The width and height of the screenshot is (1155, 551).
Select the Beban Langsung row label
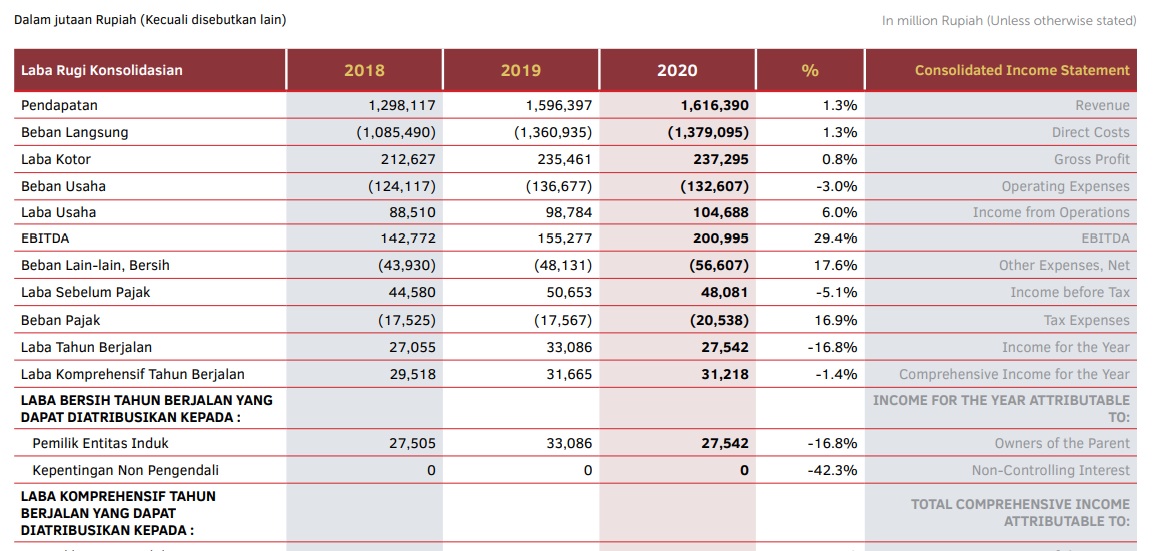[74, 133]
